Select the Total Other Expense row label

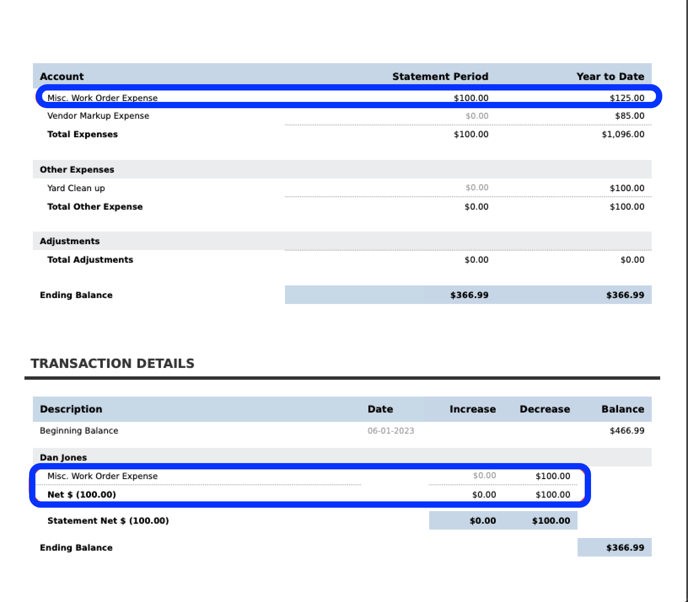point(95,207)
